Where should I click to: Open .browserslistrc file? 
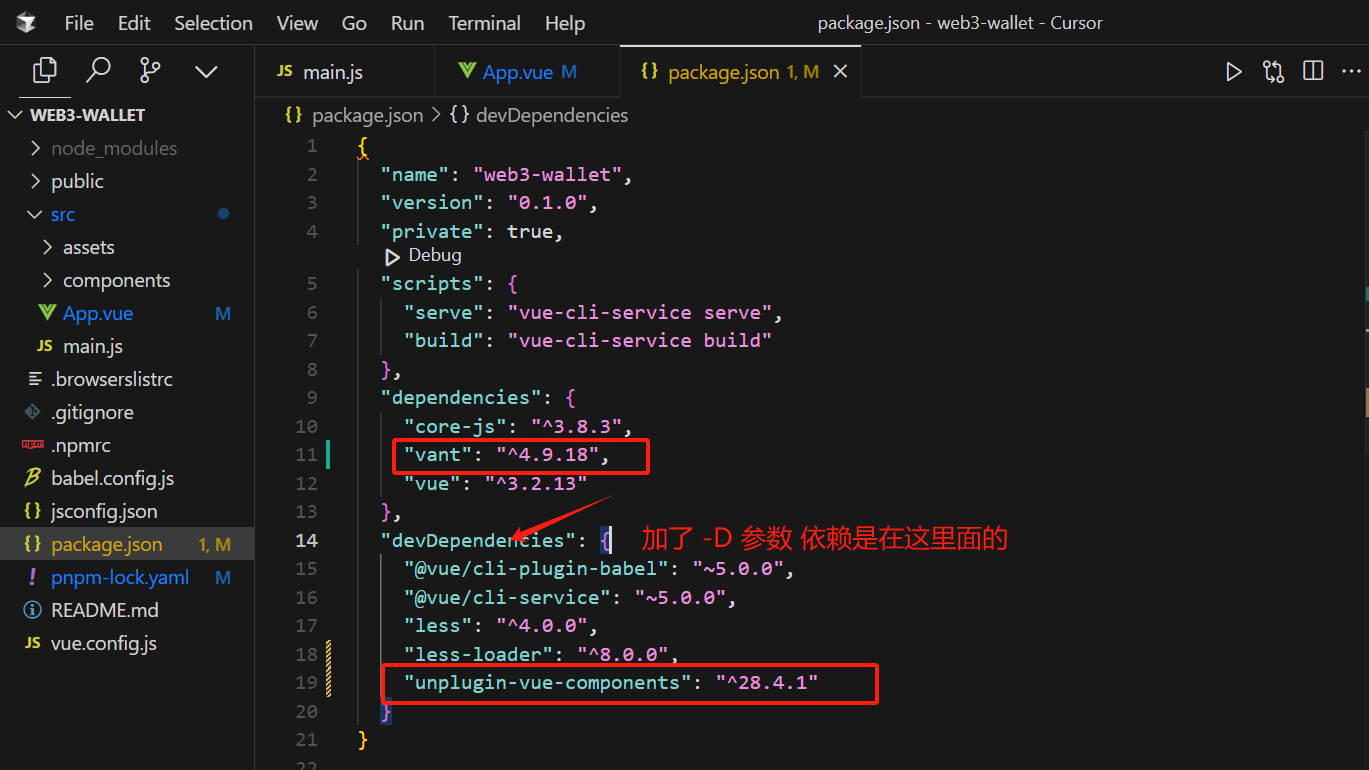coord(127,379)
